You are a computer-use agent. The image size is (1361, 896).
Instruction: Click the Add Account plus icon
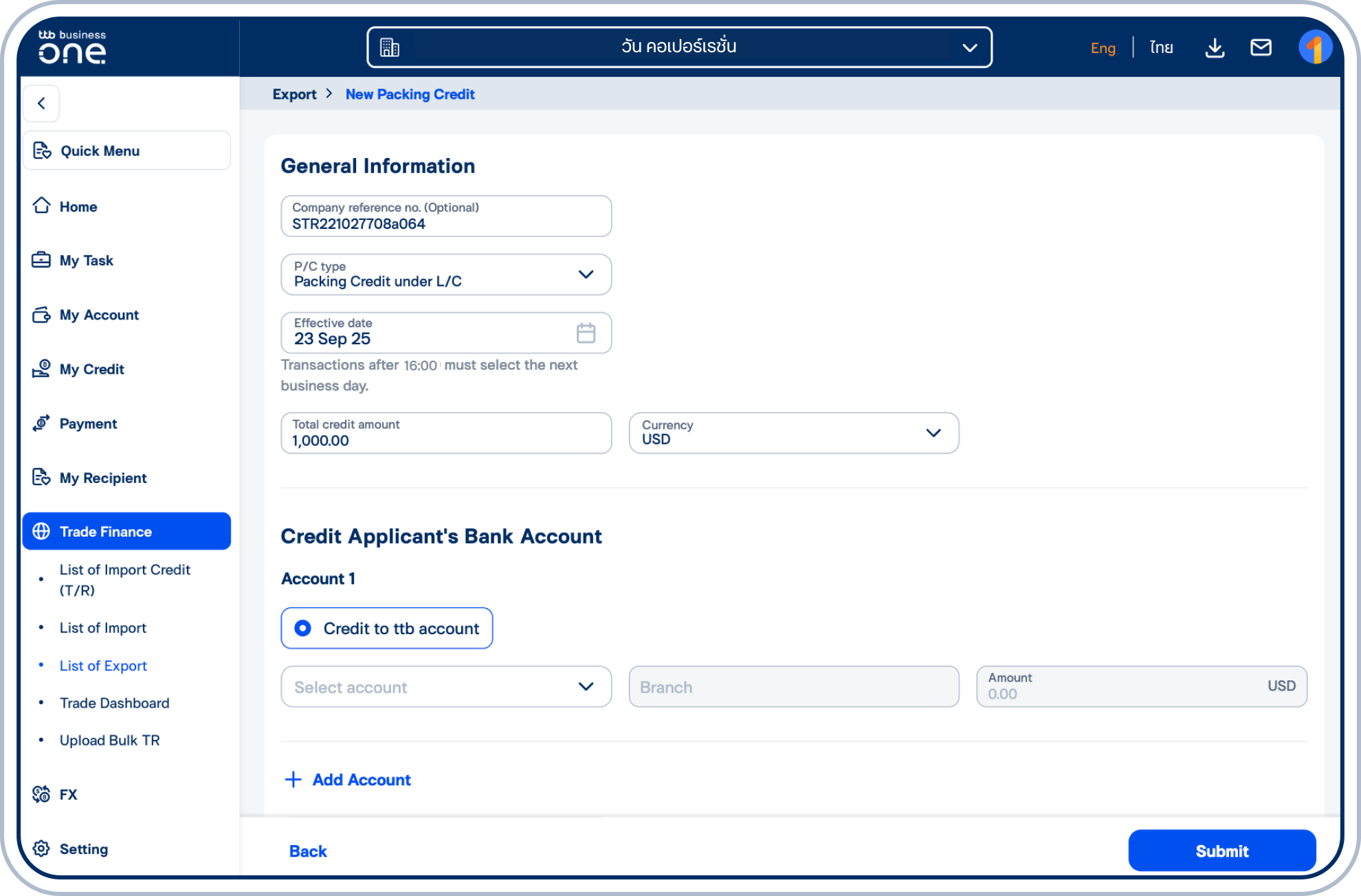coord(293,779)
